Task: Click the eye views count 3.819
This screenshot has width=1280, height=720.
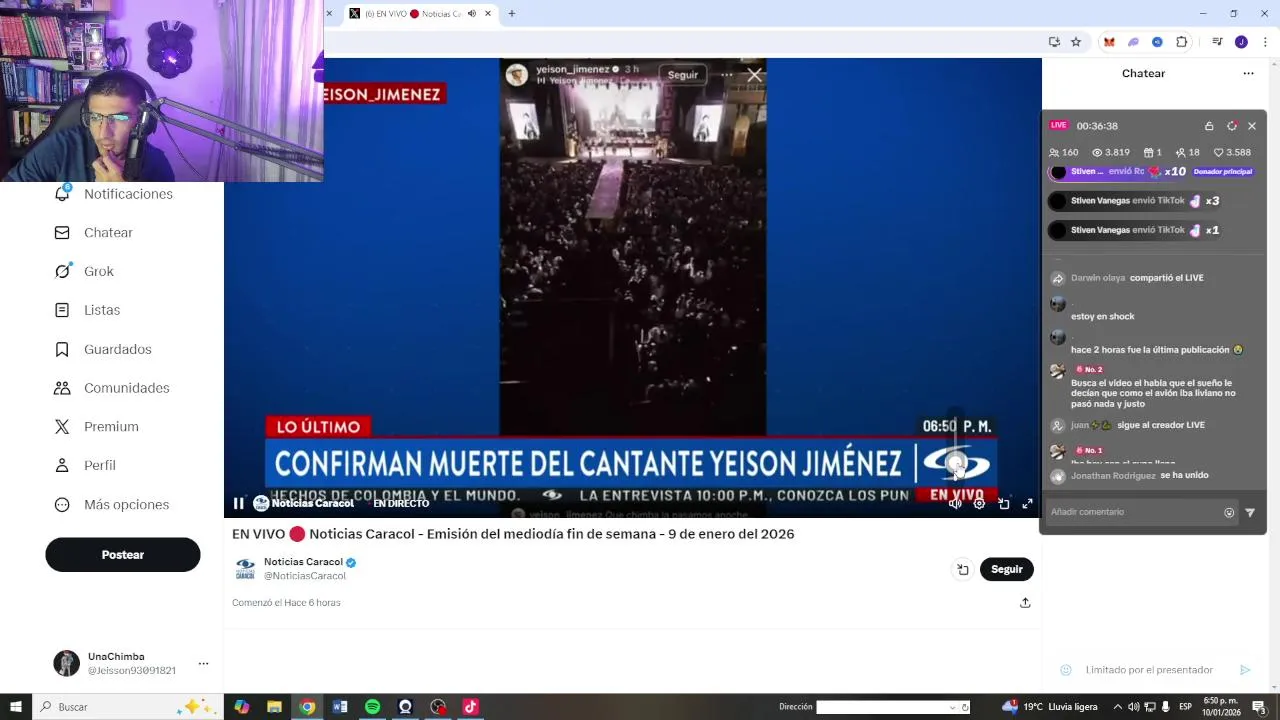Action: click(1110, 153)
